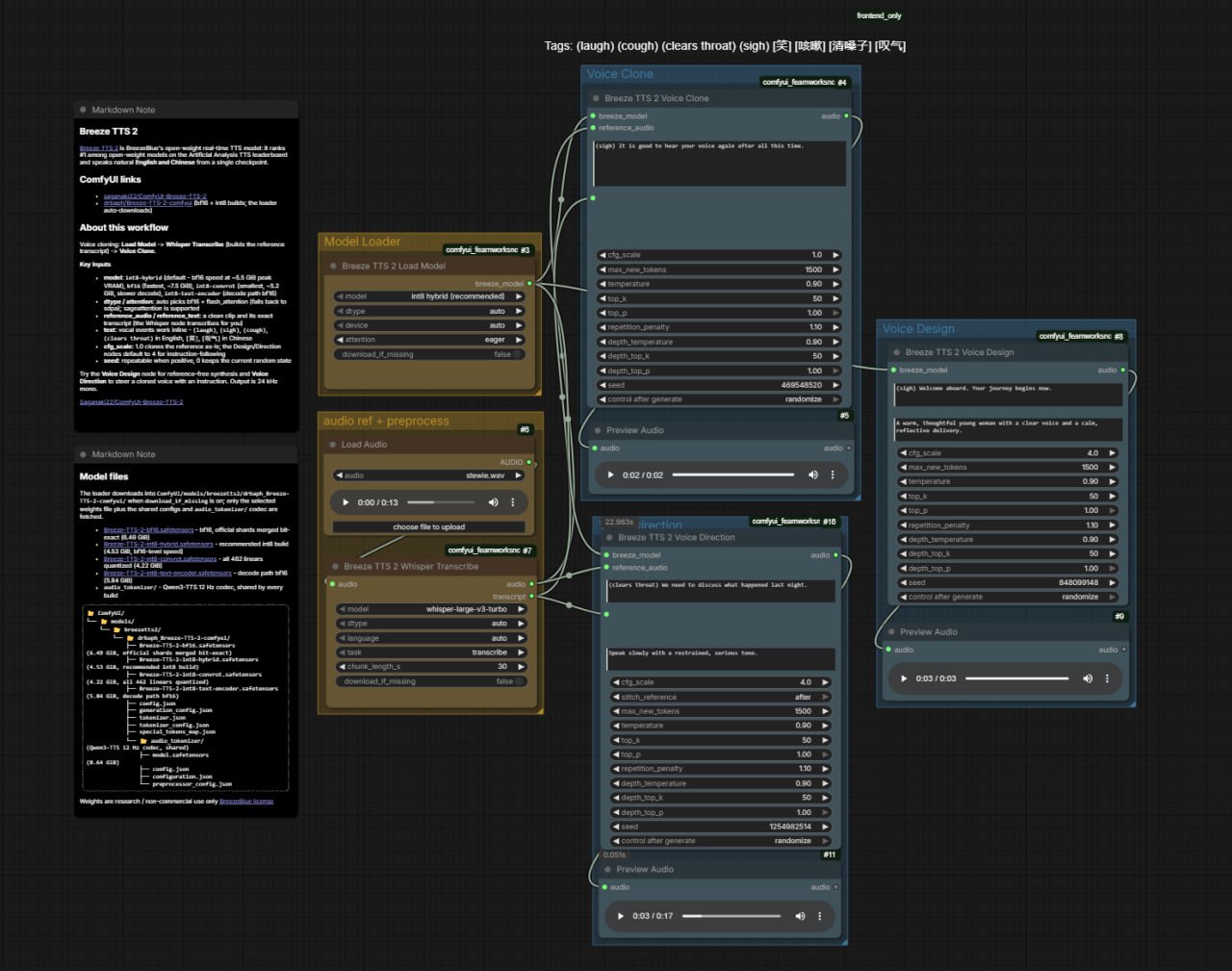Collapse the Breeze TTS 2 Voice Design node
Screen dimensions: 1232x971
coord(897,352)
